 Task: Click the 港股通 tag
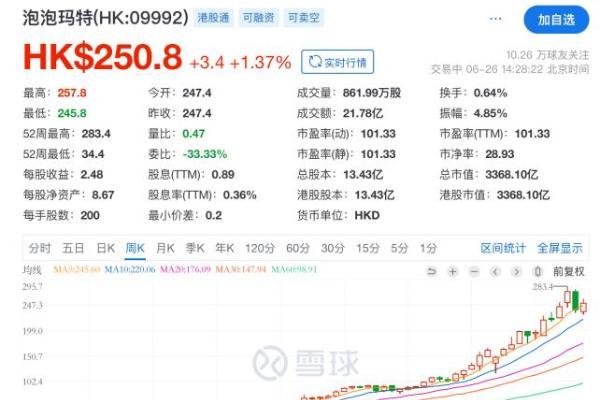click(x=213, y=18)
